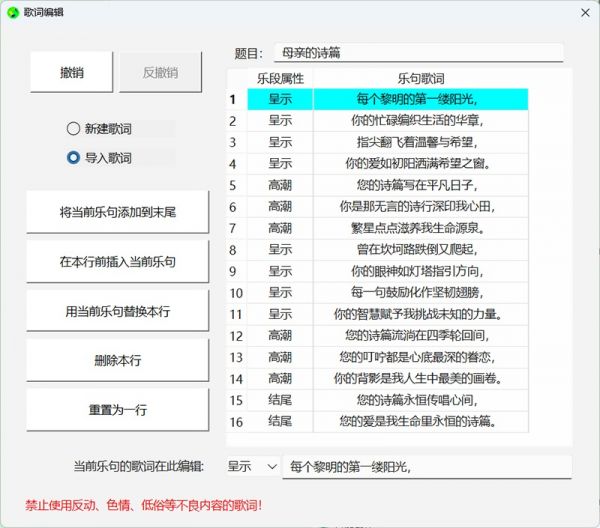Image resolution: width=600 pixels, height=528 pixels.
Task: Close the 歌词编辑 window
Action: [585, 13]
